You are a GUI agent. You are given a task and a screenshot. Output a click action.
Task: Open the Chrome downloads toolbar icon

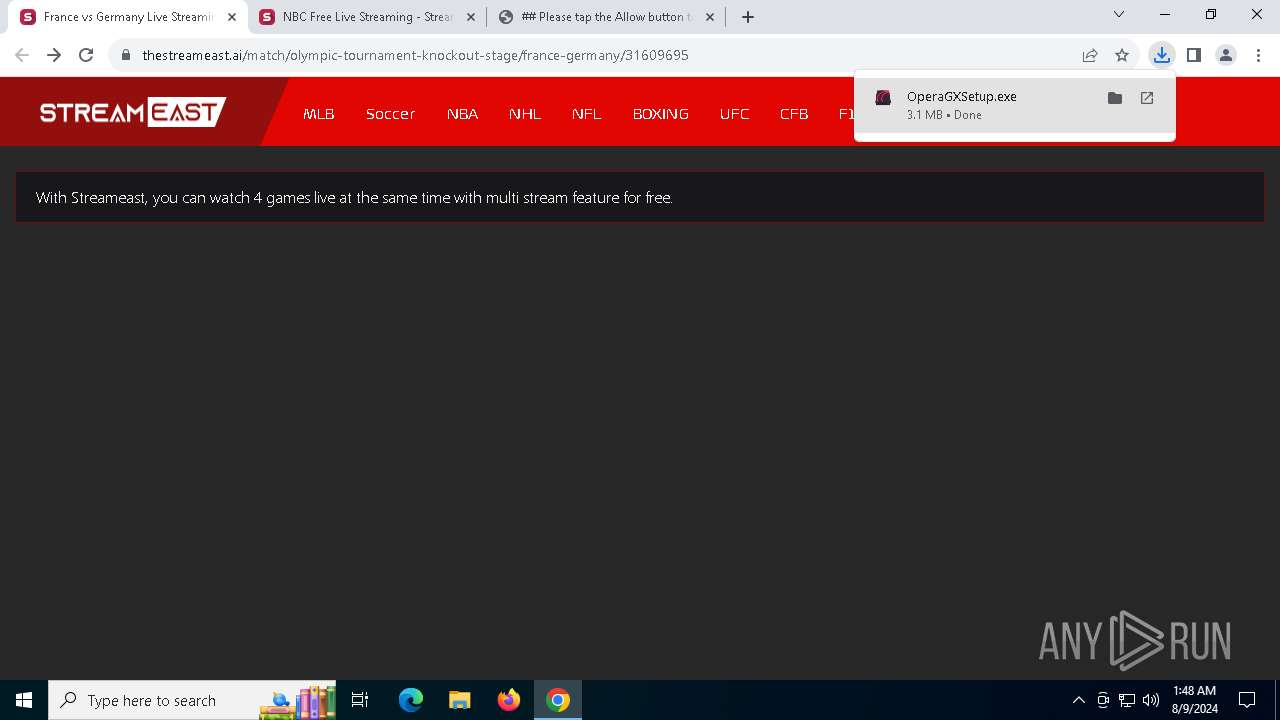1161,55
